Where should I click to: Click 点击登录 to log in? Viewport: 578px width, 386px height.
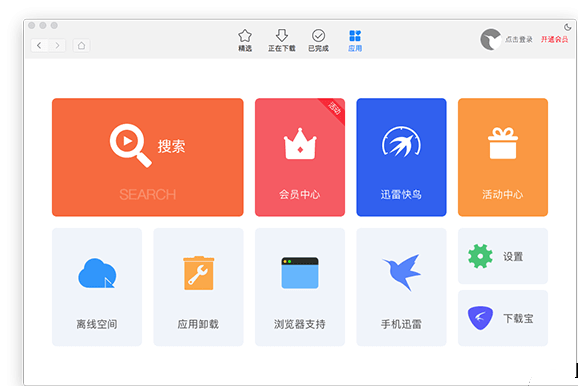[519, 39]
